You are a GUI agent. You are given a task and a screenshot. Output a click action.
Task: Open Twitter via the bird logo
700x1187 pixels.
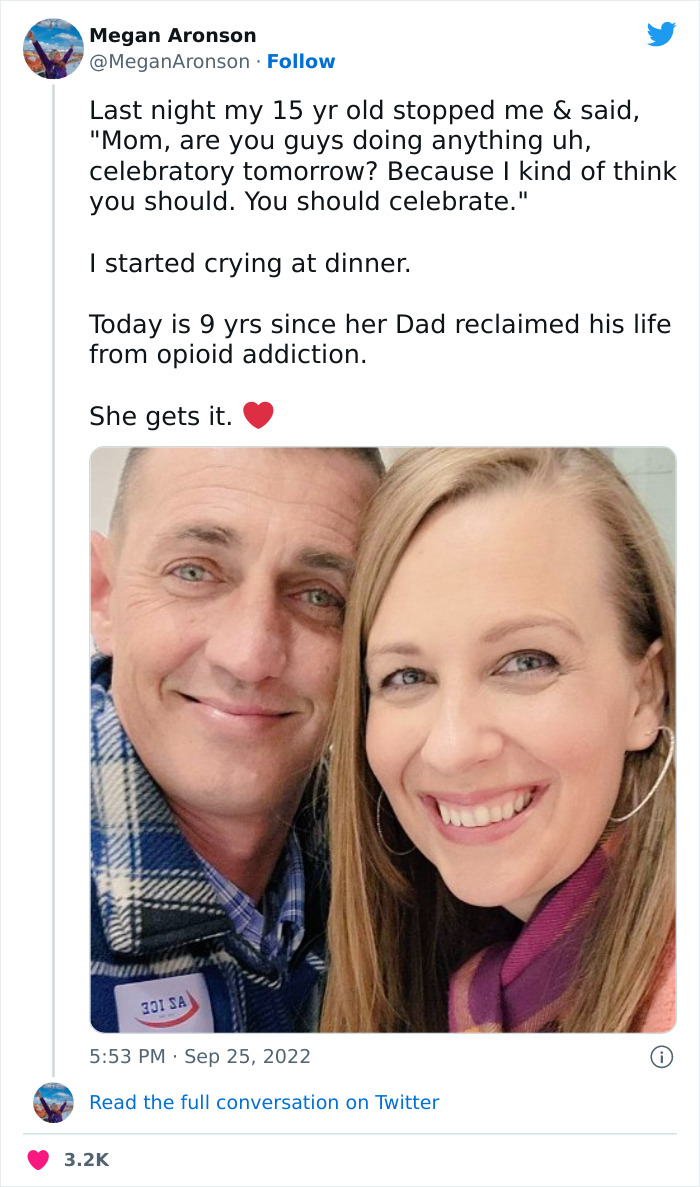662,33
